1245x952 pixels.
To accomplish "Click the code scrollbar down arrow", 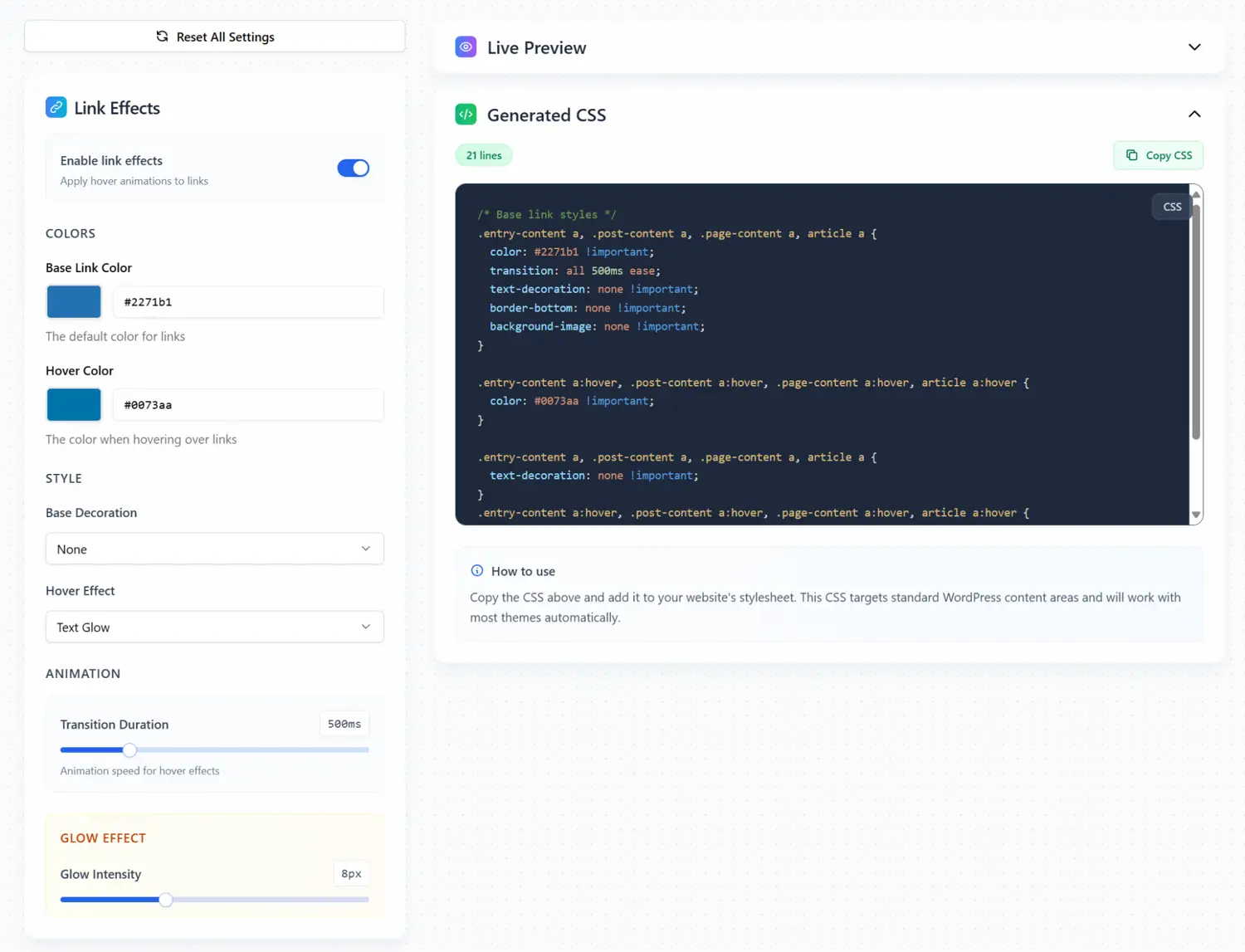I will coord(1196,515).
